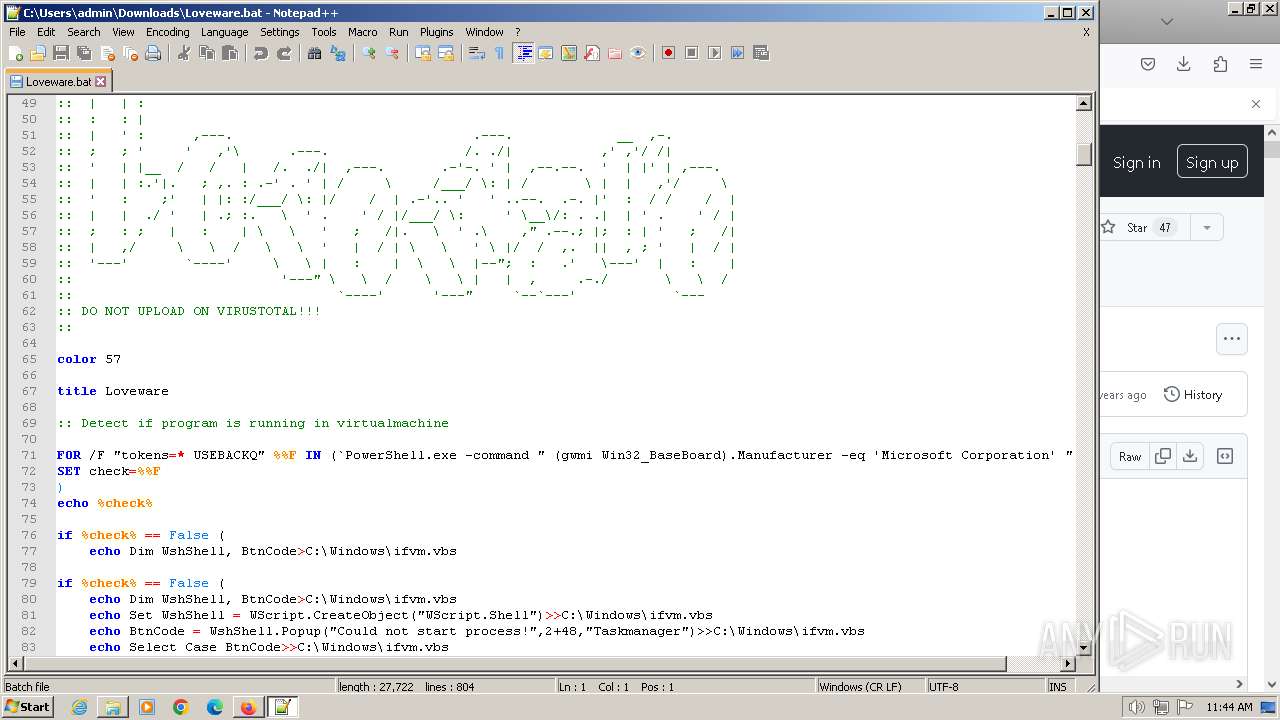
Task: Open three-dot more options in browser
Action: (x=1232, y=338)
